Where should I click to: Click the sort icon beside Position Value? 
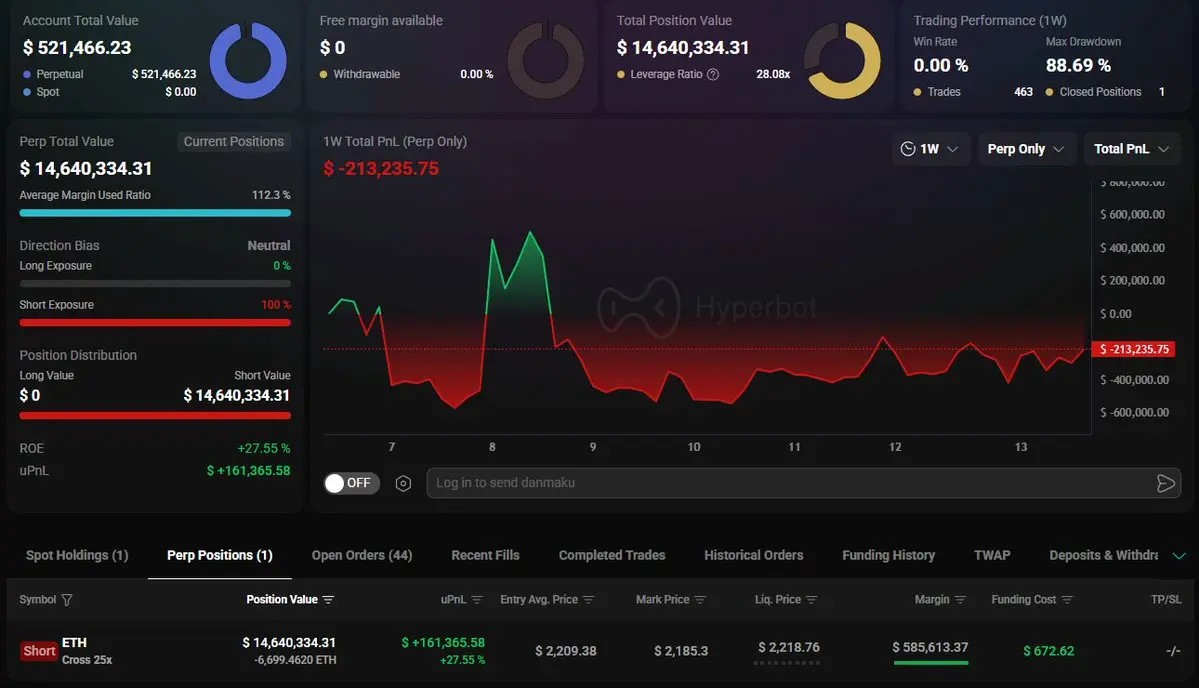click(328, 600)
